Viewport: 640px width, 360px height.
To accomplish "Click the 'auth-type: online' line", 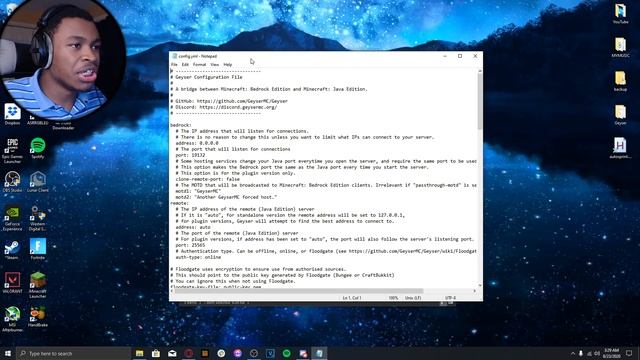I will click(198, 257).
